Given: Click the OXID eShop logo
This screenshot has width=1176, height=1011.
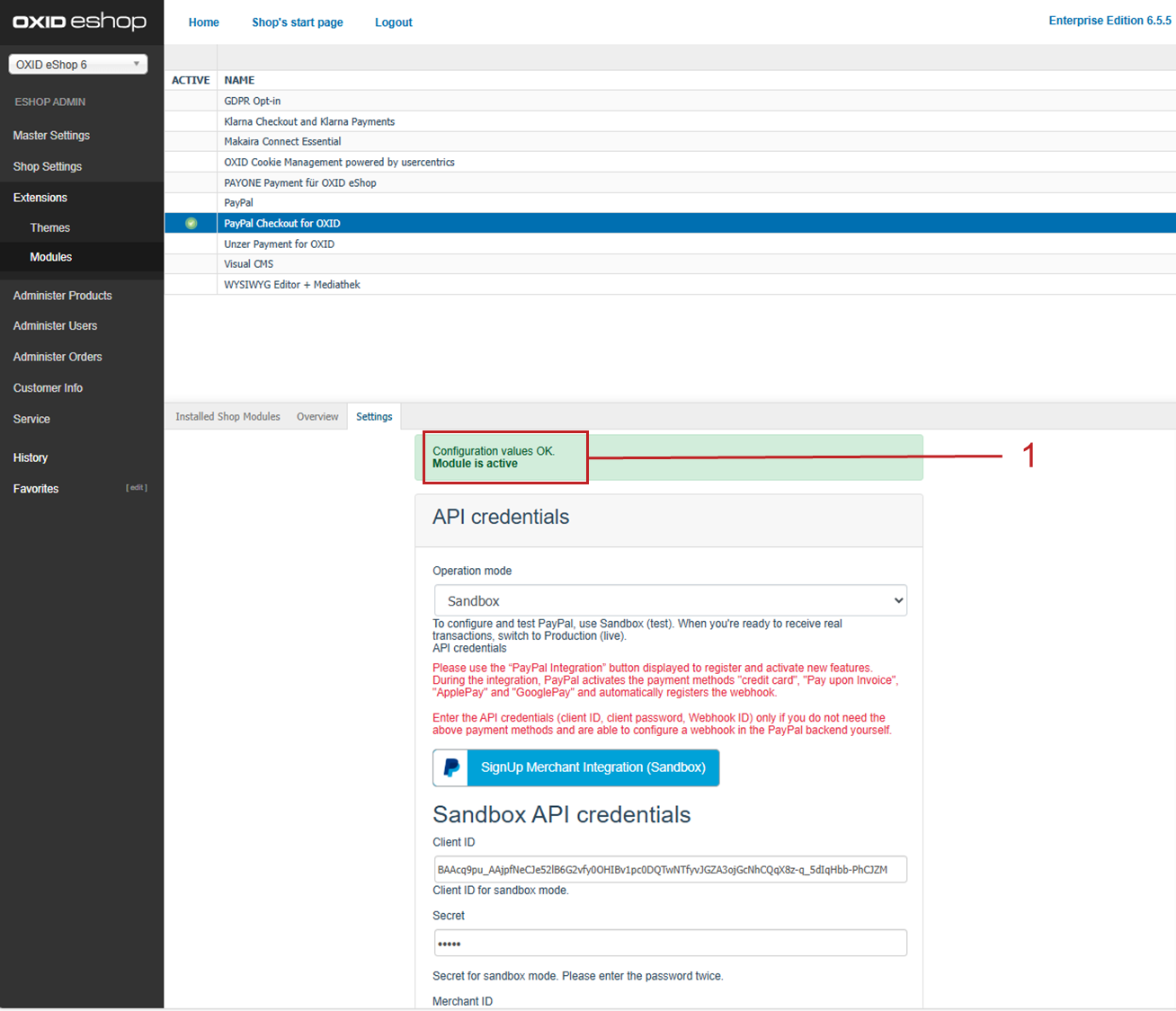Looking at the screenshot, I should coord(79,22).
